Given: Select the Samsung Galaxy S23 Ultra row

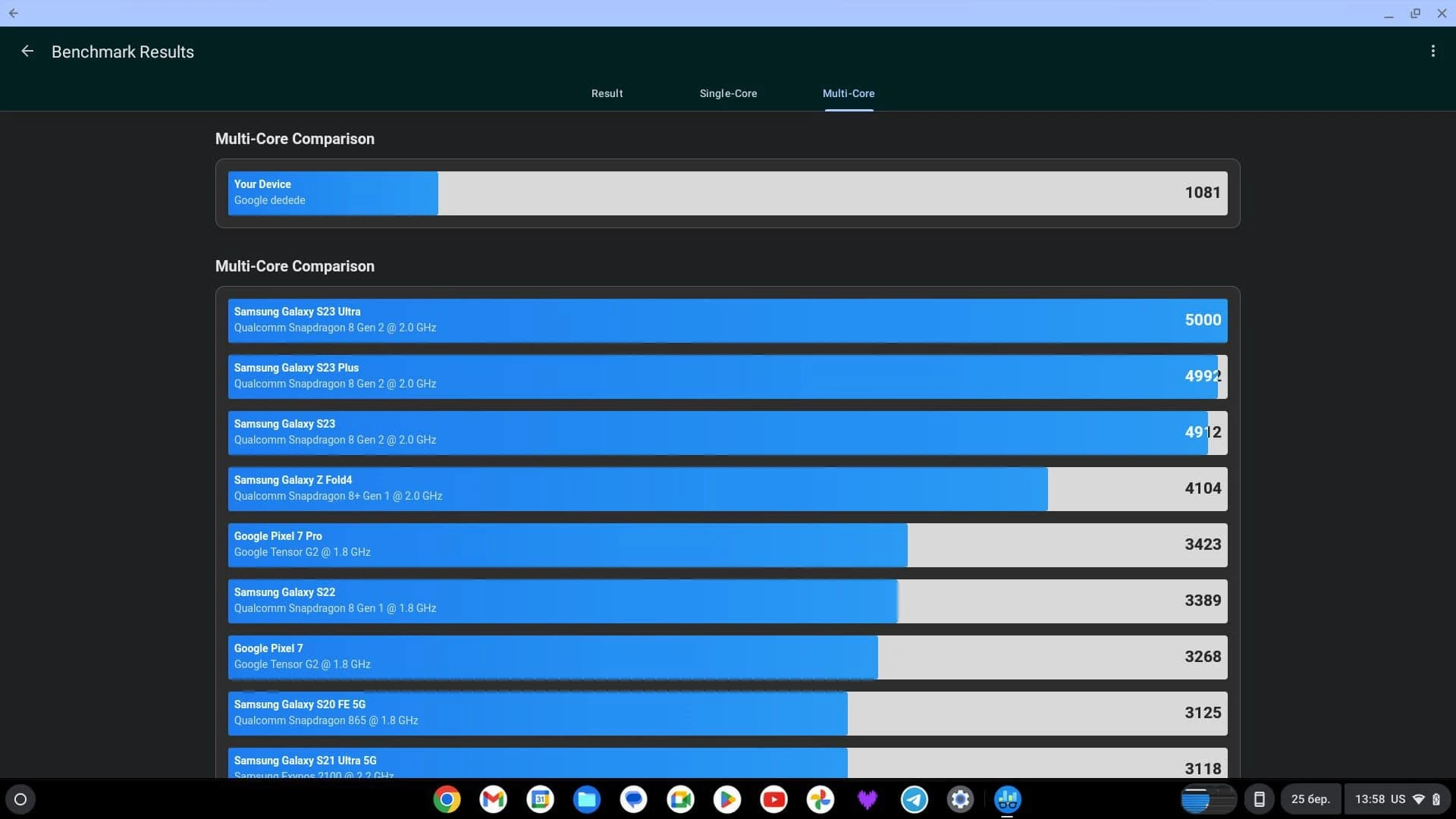Looking at the screenshot, I should point(727,321).
